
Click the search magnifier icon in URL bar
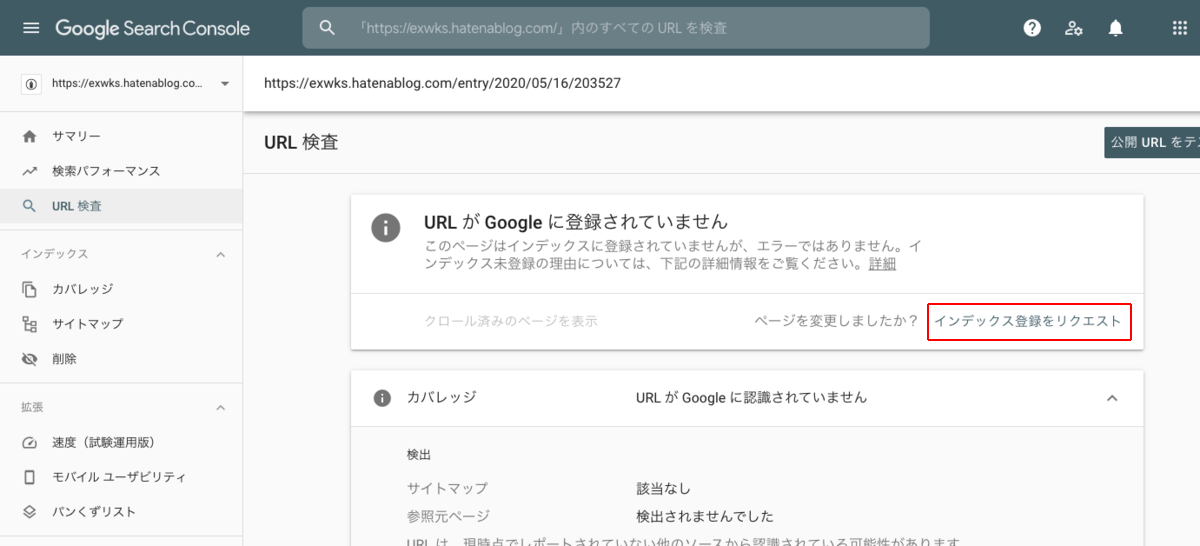(327, 28)
